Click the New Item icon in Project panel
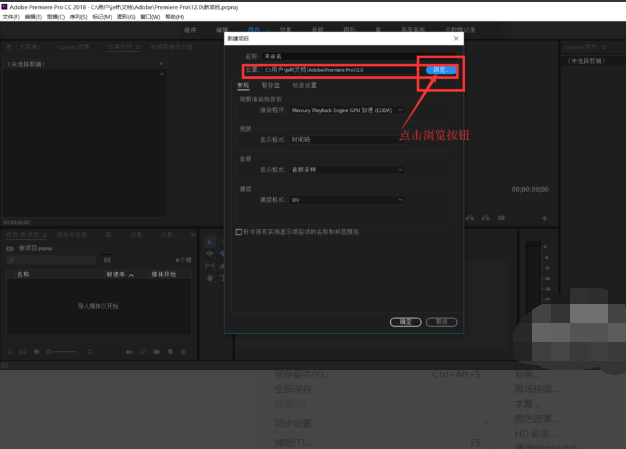Image resolution: width=626 pixels, height=449 pixels. 170,352
